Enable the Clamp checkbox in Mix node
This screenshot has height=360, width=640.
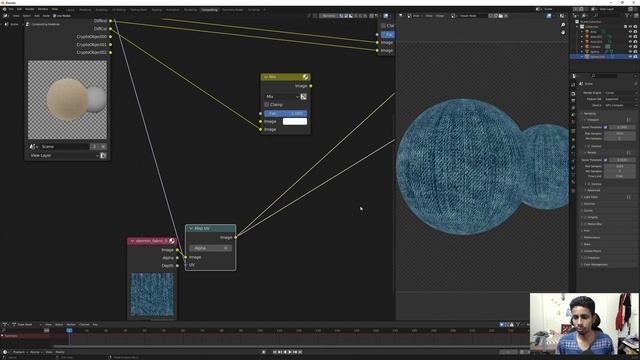coord(267,105)
